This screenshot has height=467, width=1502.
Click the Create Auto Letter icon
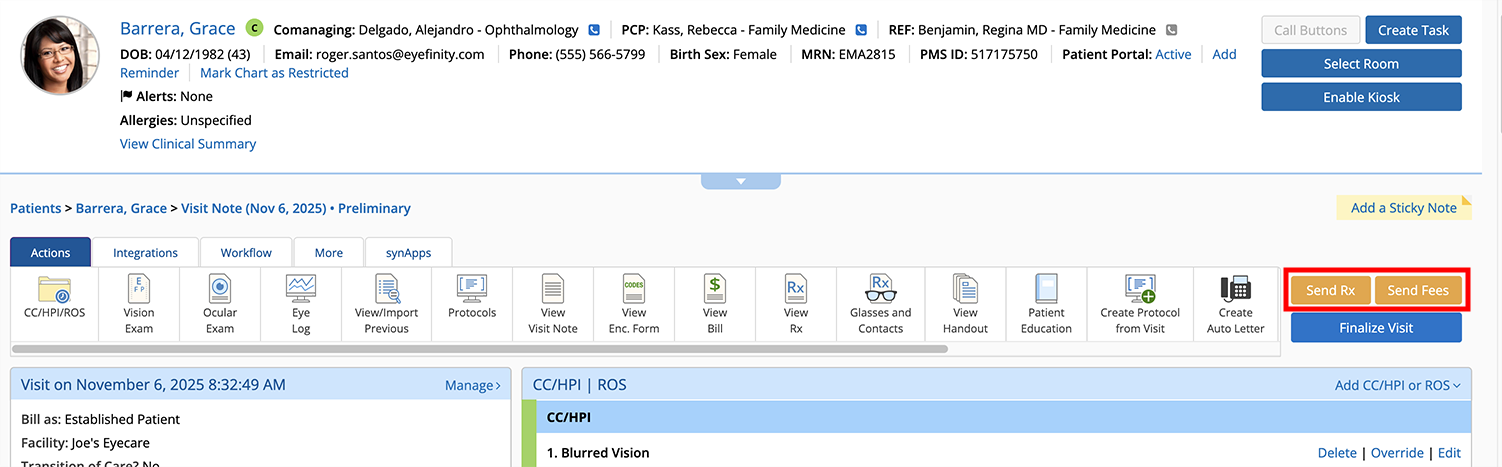click(x=1235, y=290)
